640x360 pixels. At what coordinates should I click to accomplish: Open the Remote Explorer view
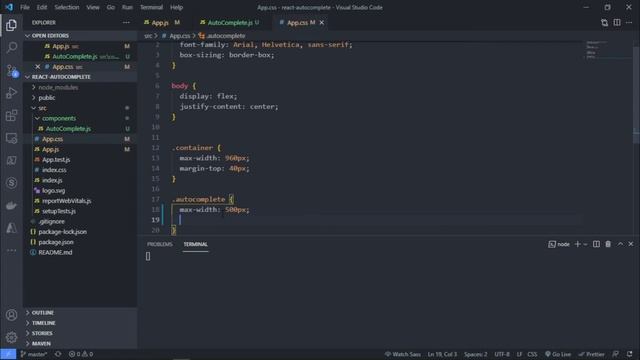(x=11, y=138)
